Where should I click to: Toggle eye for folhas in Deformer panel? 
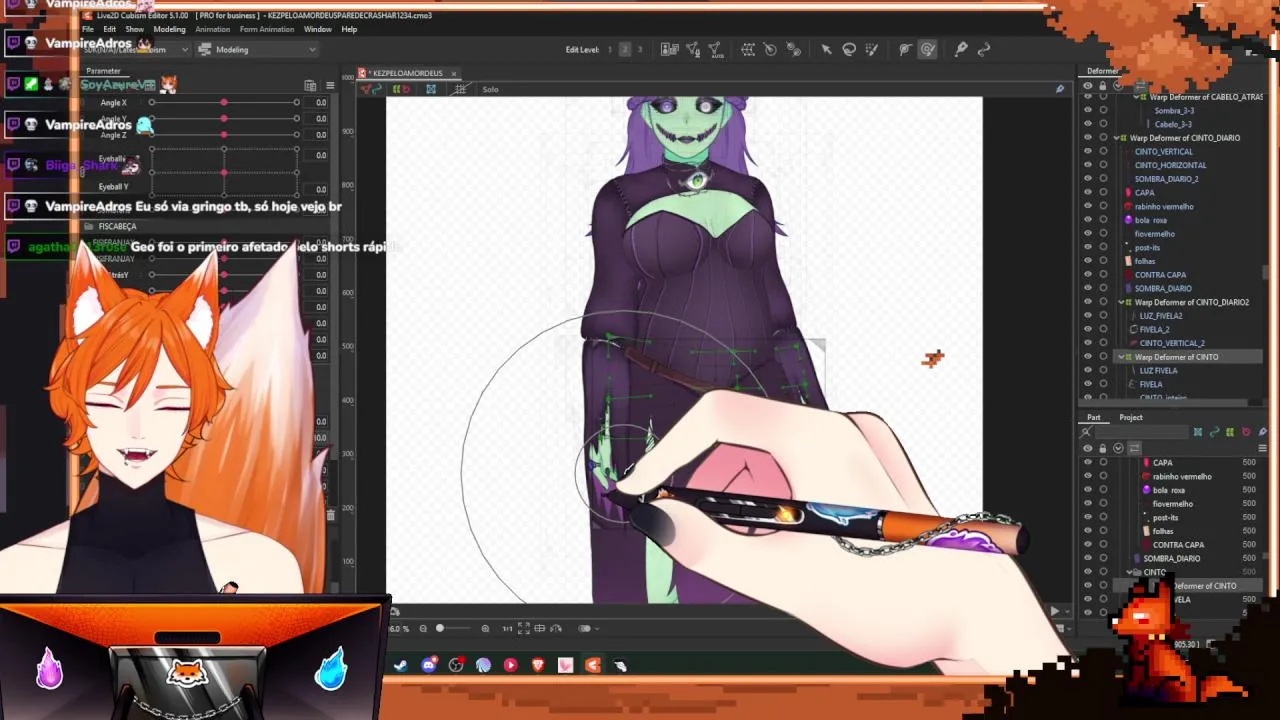pyautogui.click(x=1088, y=261)
